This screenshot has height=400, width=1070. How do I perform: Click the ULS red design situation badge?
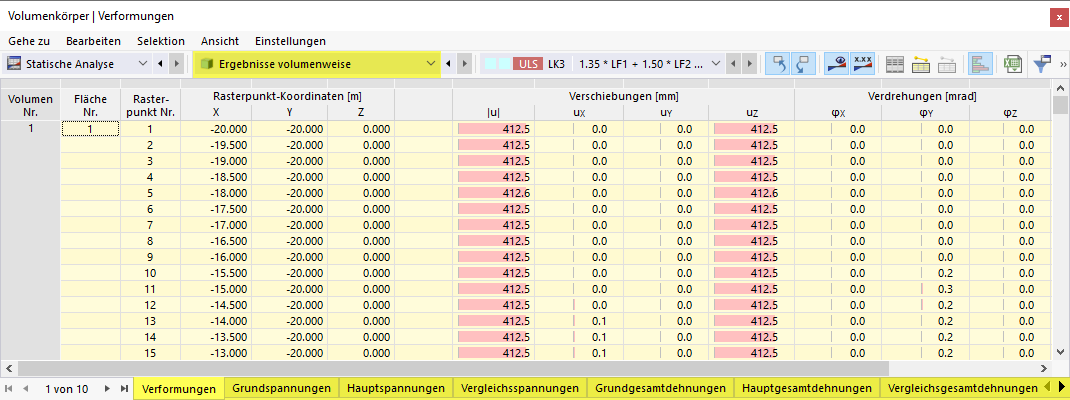(527, 64)
